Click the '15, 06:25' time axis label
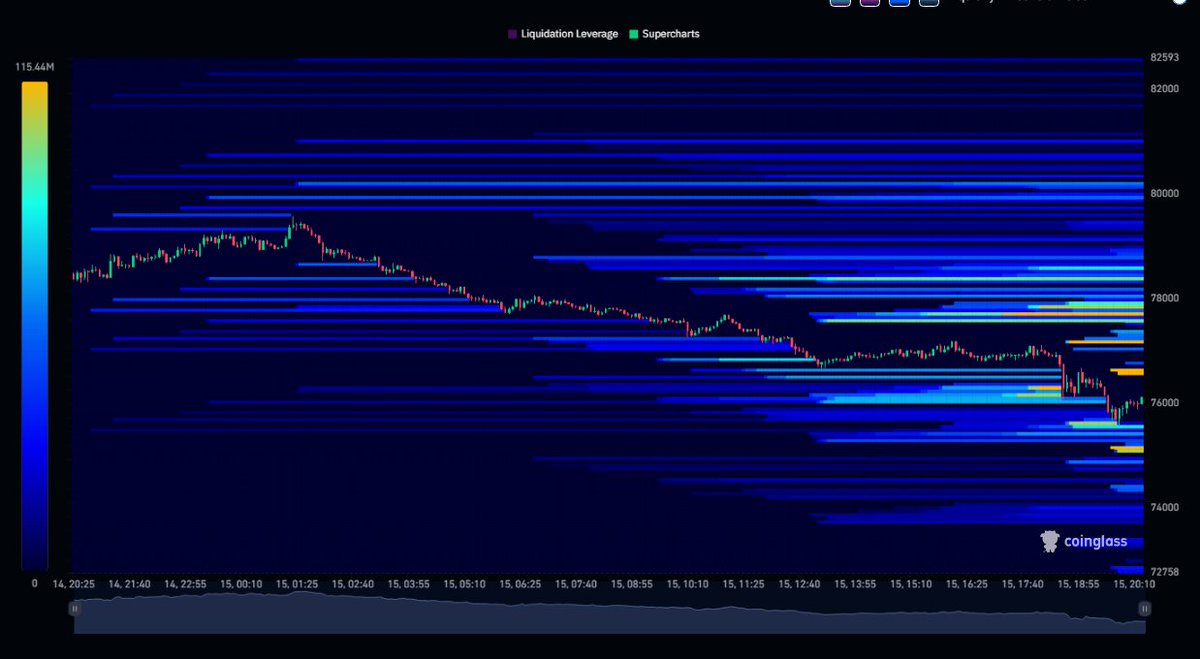 click(x=521, y=583)
